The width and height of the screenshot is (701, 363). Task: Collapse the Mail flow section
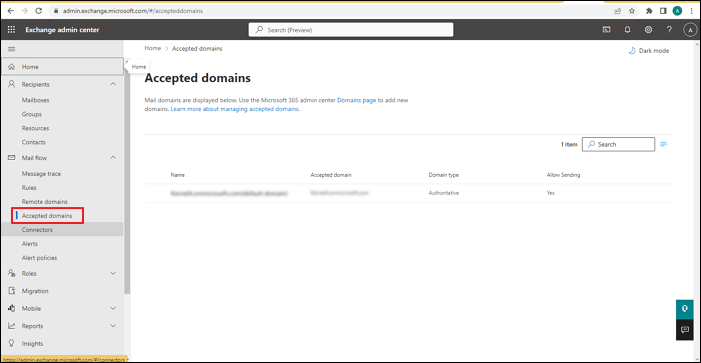point(113,157)
